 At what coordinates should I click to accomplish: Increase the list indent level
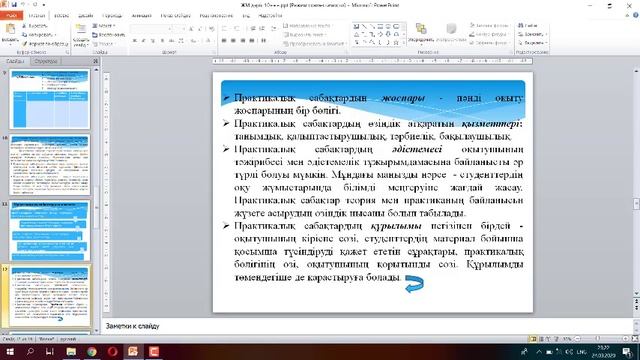point(262,29)
